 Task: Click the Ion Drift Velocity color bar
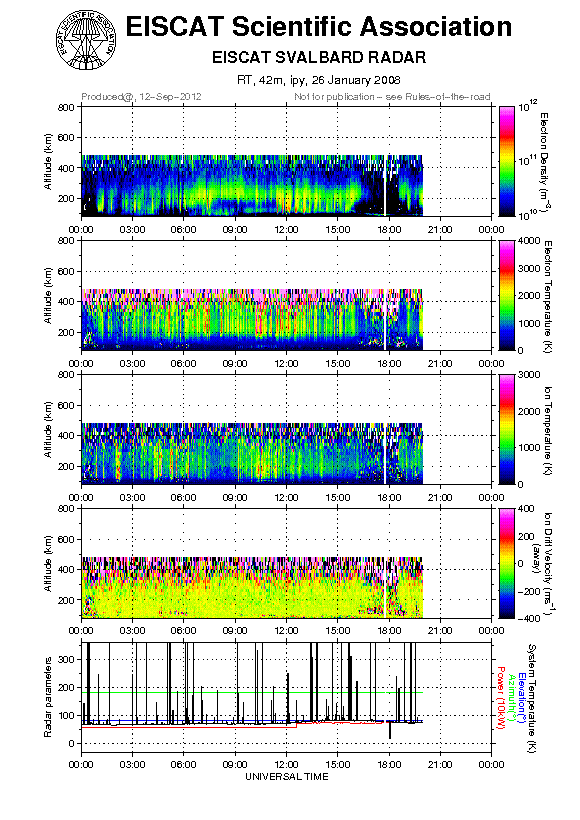point(507,563)
